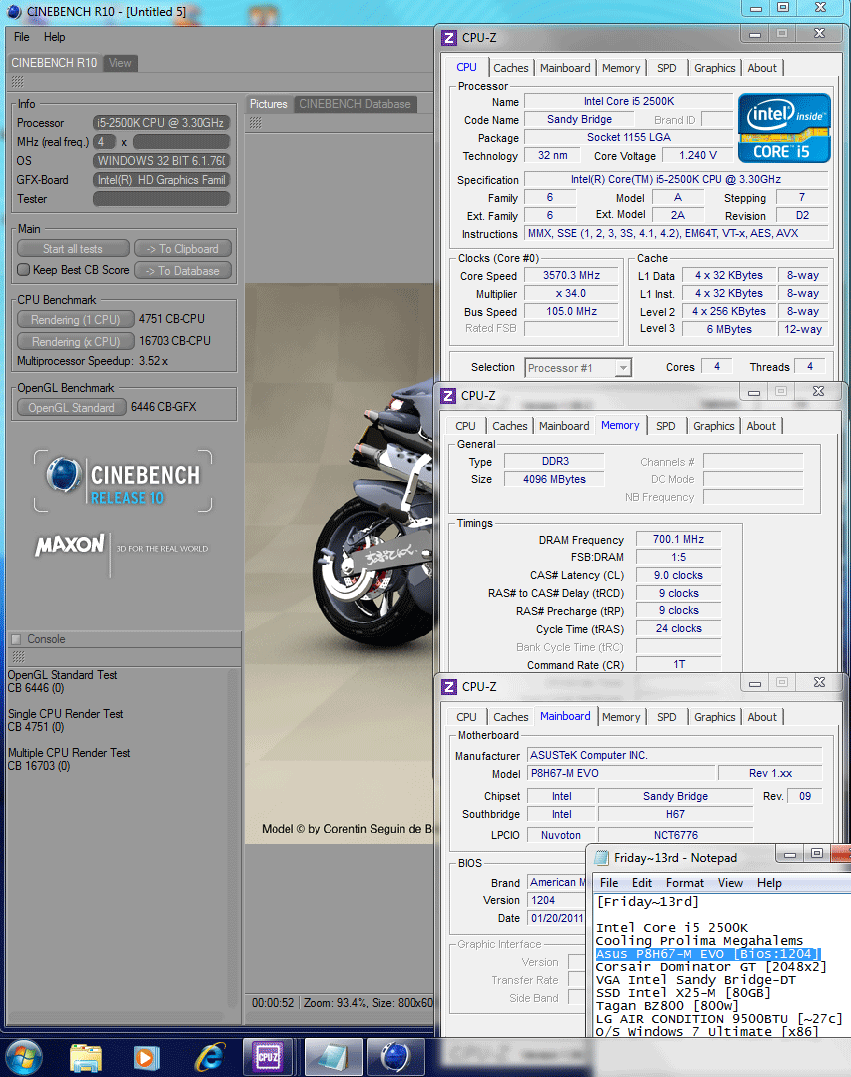Open the SPD tab in the top CPU-Z window

[x=666, y=68]
